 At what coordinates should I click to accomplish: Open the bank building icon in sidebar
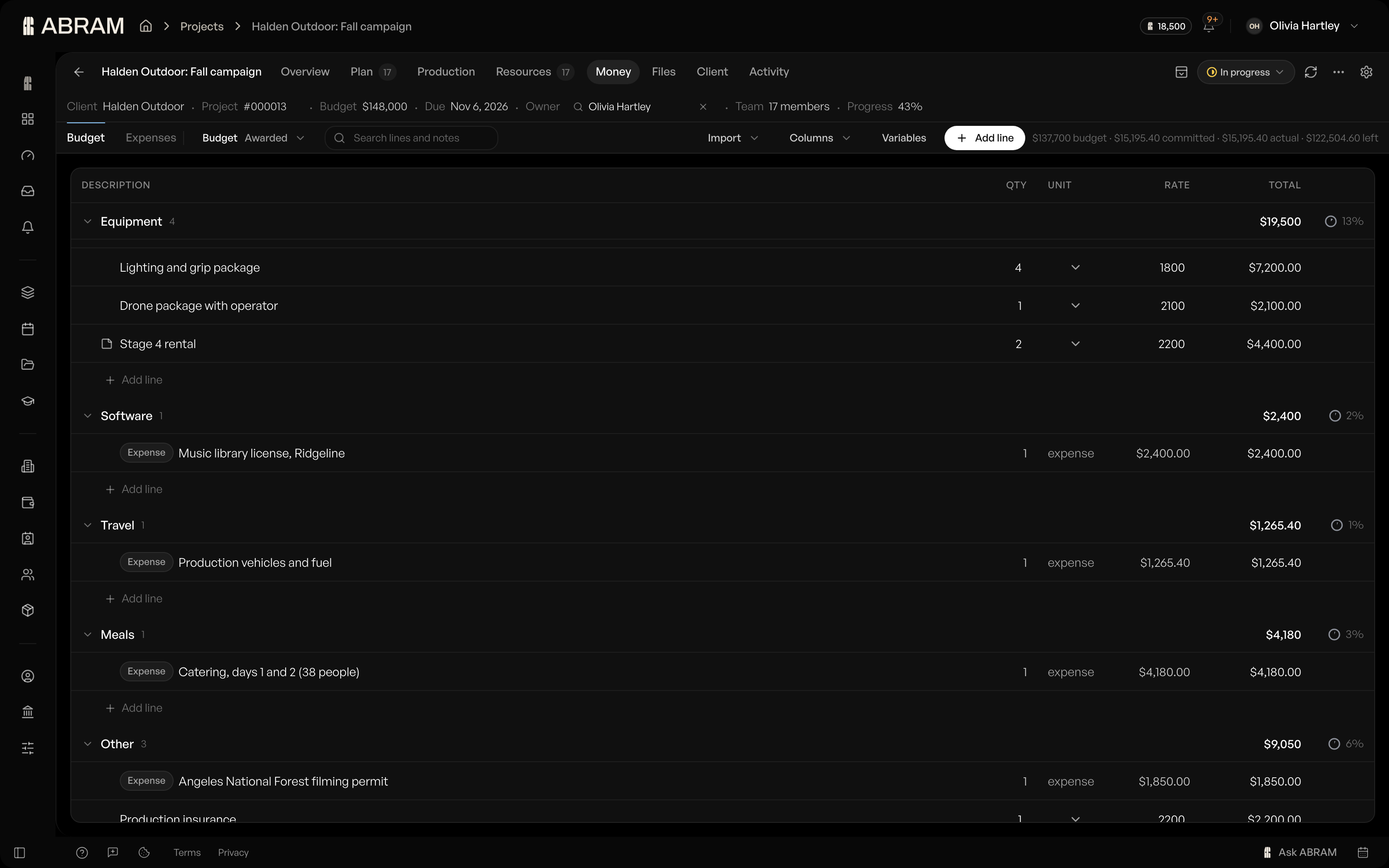(x=27, y=712)
